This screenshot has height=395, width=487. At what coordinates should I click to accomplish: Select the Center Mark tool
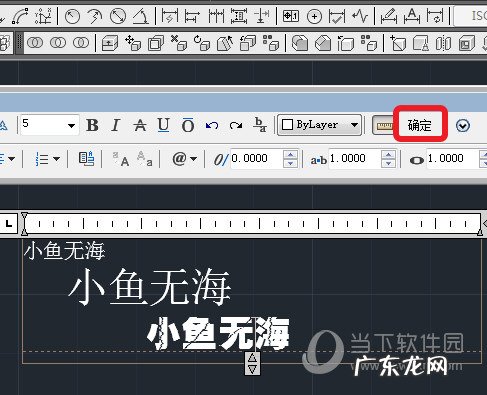pos(314,16)
